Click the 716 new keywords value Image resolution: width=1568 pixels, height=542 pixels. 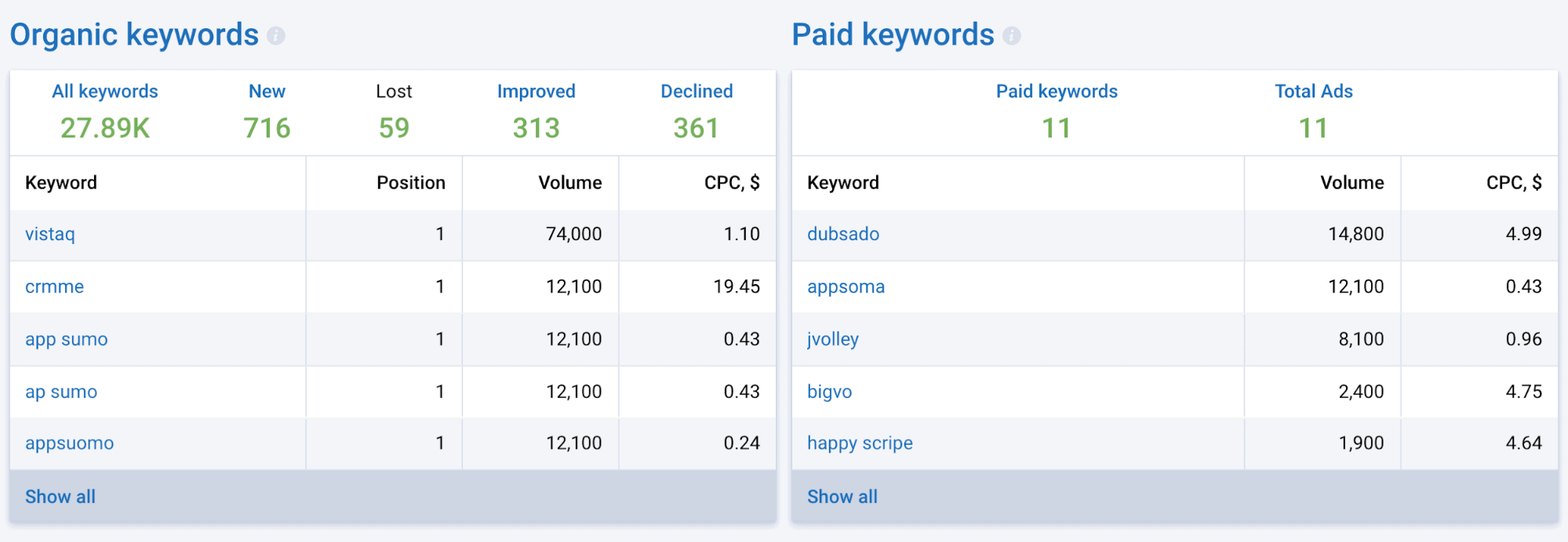tap(267, 128)
